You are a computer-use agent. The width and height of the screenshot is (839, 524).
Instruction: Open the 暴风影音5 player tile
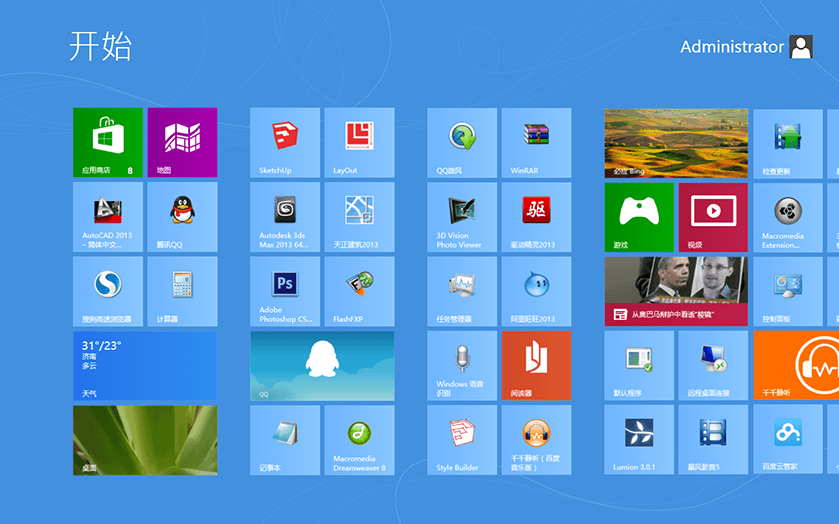[x=713, y=439]
